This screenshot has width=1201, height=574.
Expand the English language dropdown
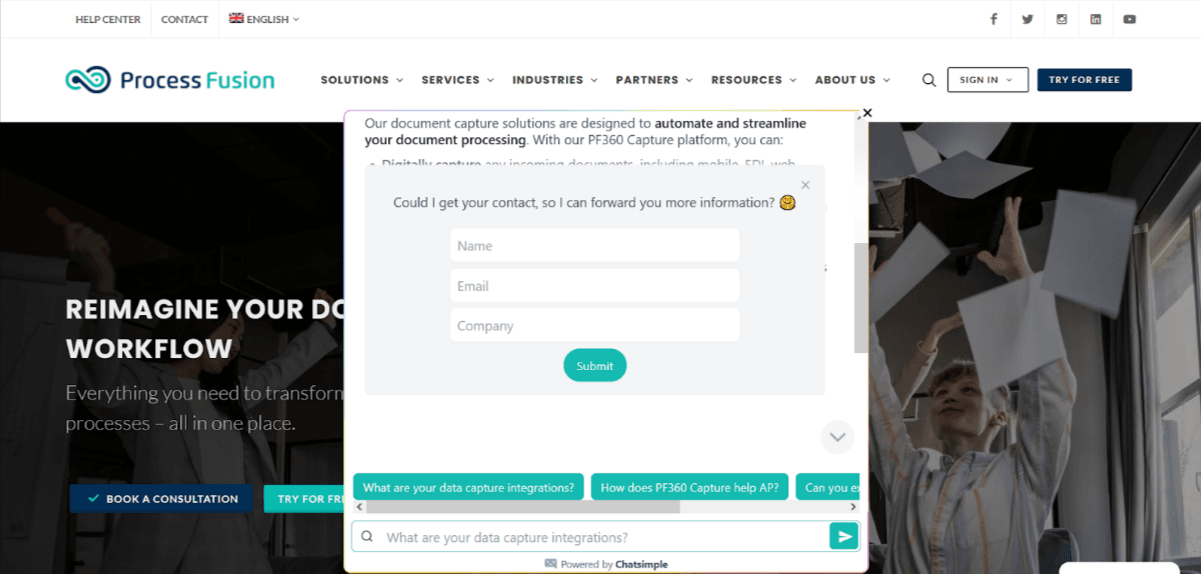(x=264, y=19)
